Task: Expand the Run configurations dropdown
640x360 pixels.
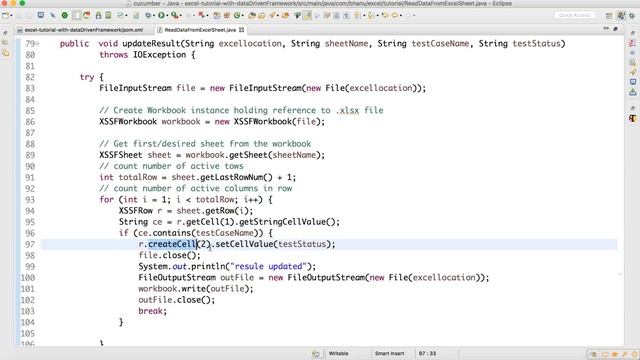Action: pos(167,16)
